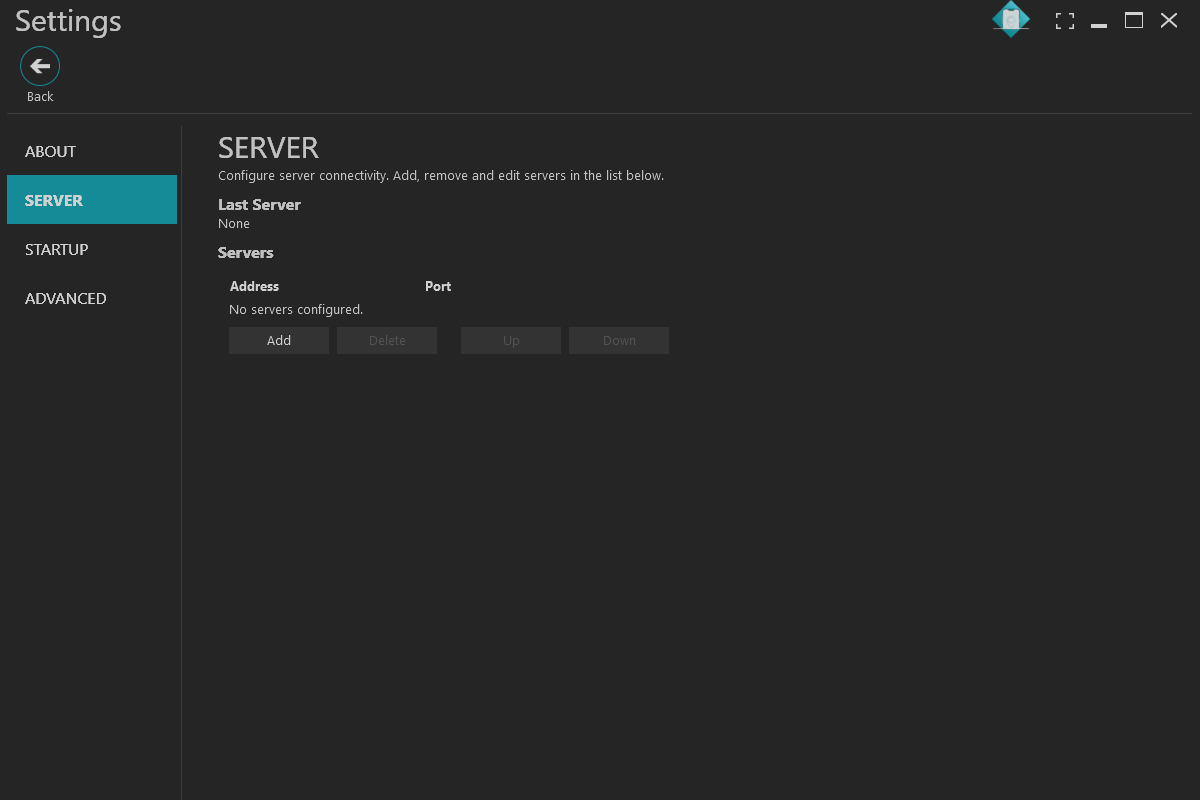The height and width of the screenshot is (800, 1200).
Task: Click the Address column header
Action: pos(254,286)
